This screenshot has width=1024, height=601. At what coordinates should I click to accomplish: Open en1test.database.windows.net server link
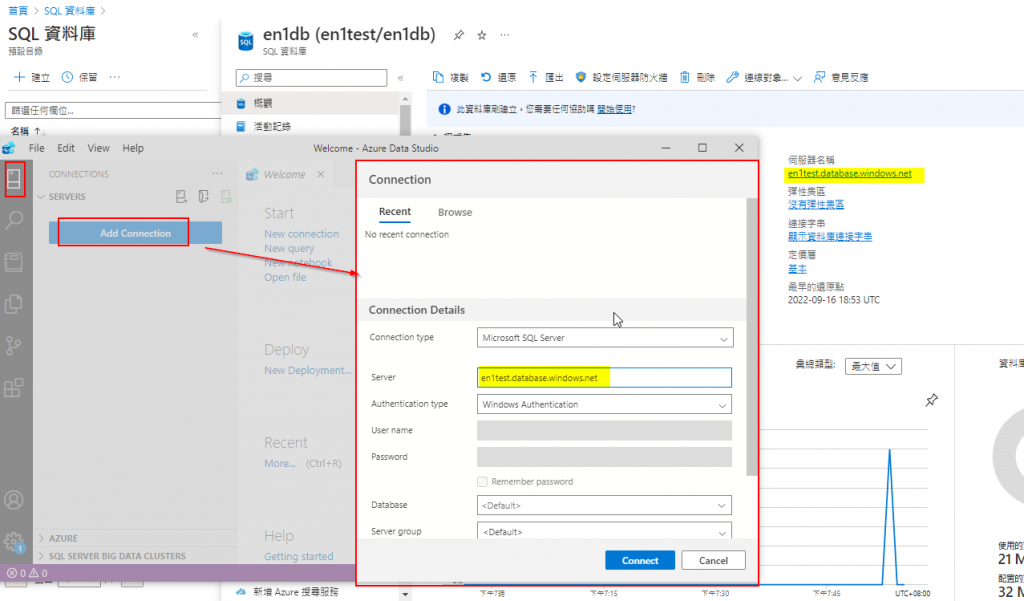[x=850, y=174]
